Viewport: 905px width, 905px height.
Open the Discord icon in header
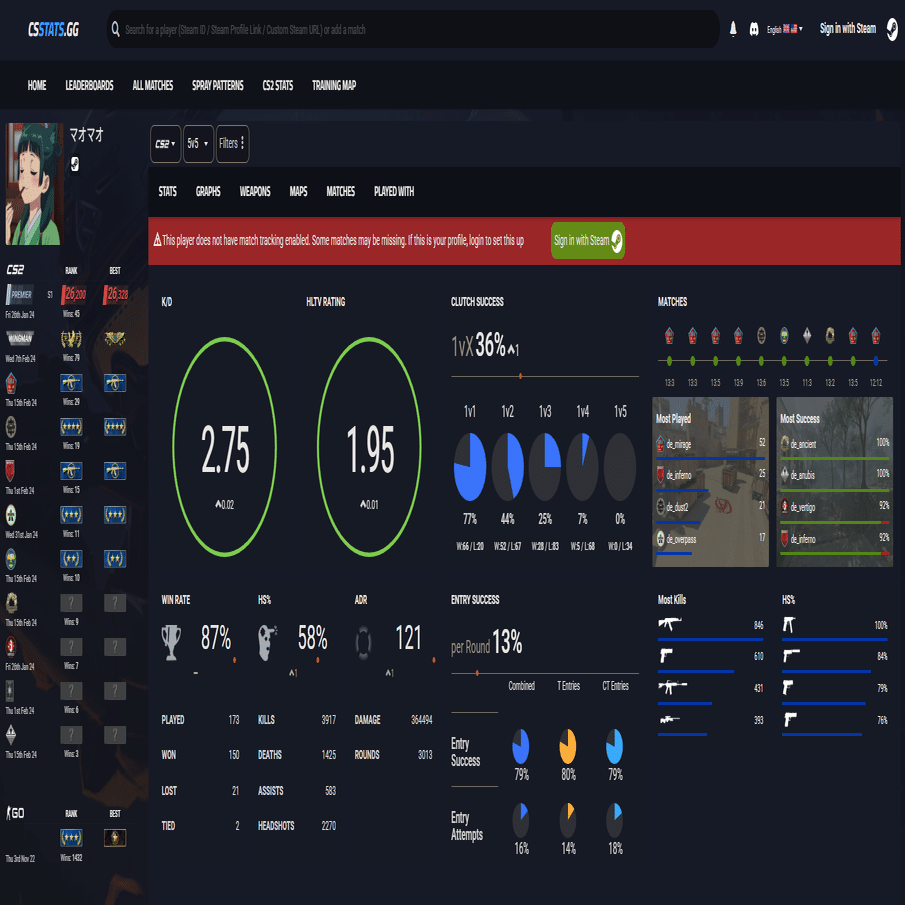click(x=754, y=29)
